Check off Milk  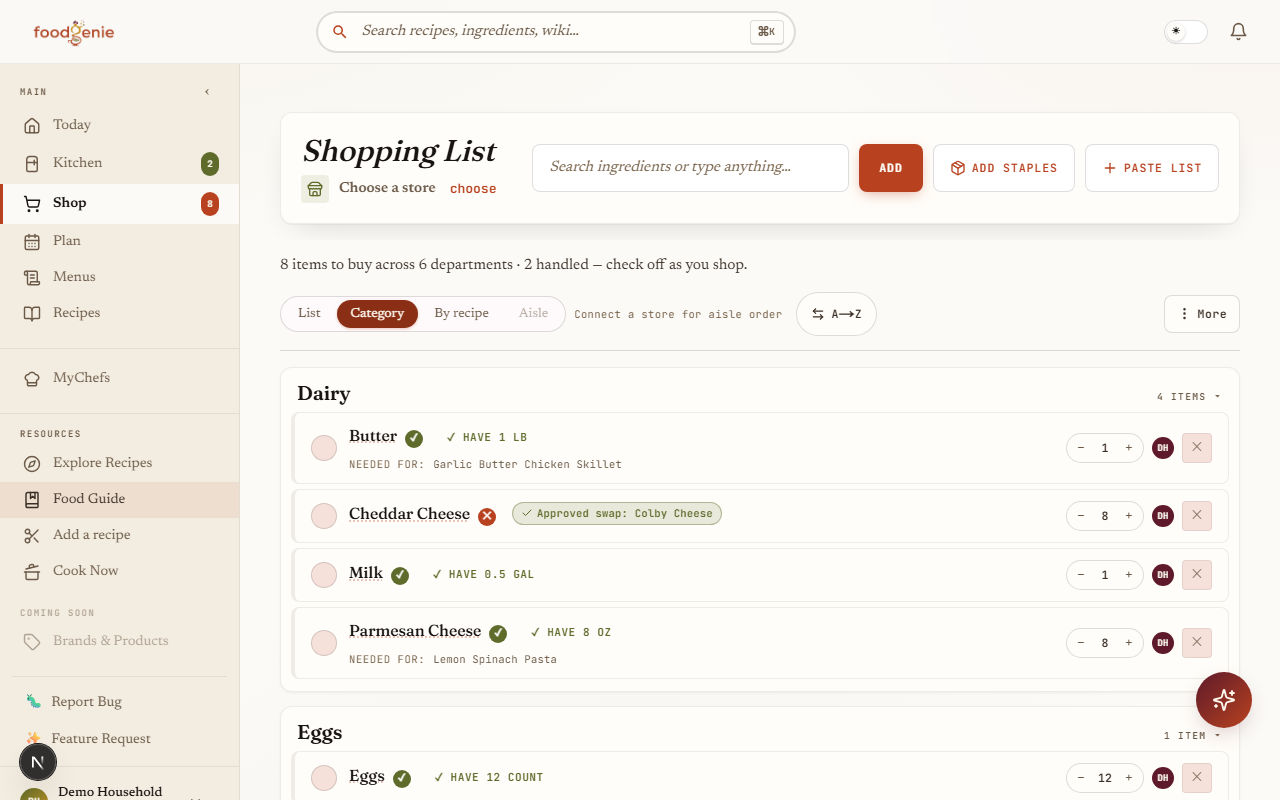(x=324, y=575)
